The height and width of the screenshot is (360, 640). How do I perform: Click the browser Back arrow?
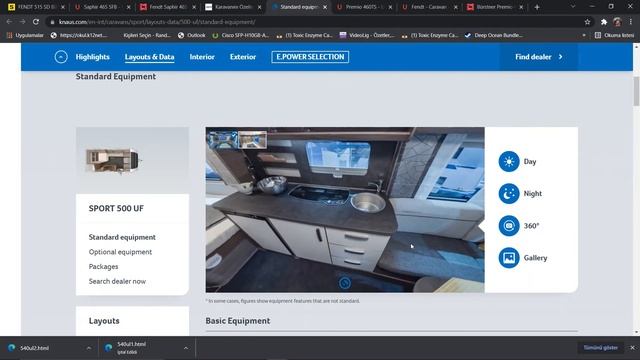tap(9, 22)
